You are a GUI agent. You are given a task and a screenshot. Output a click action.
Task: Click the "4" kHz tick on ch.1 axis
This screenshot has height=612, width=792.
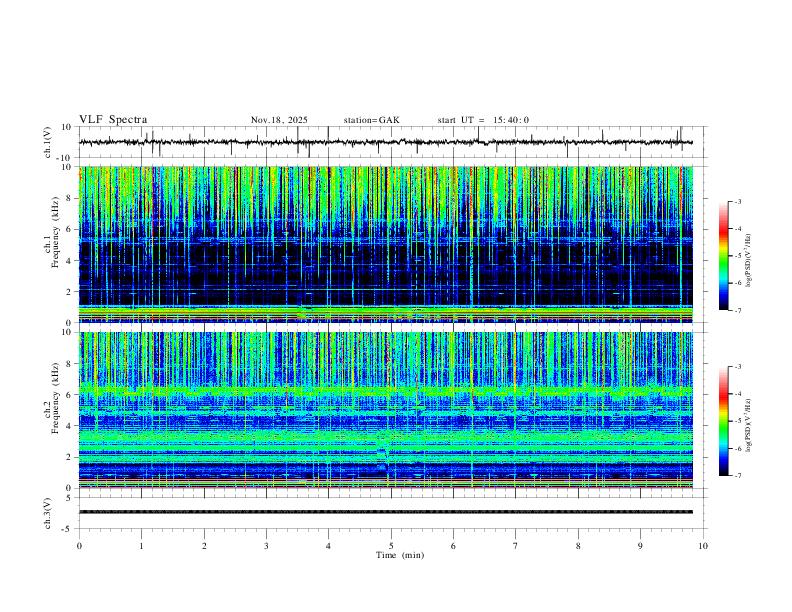click(70, 261)
